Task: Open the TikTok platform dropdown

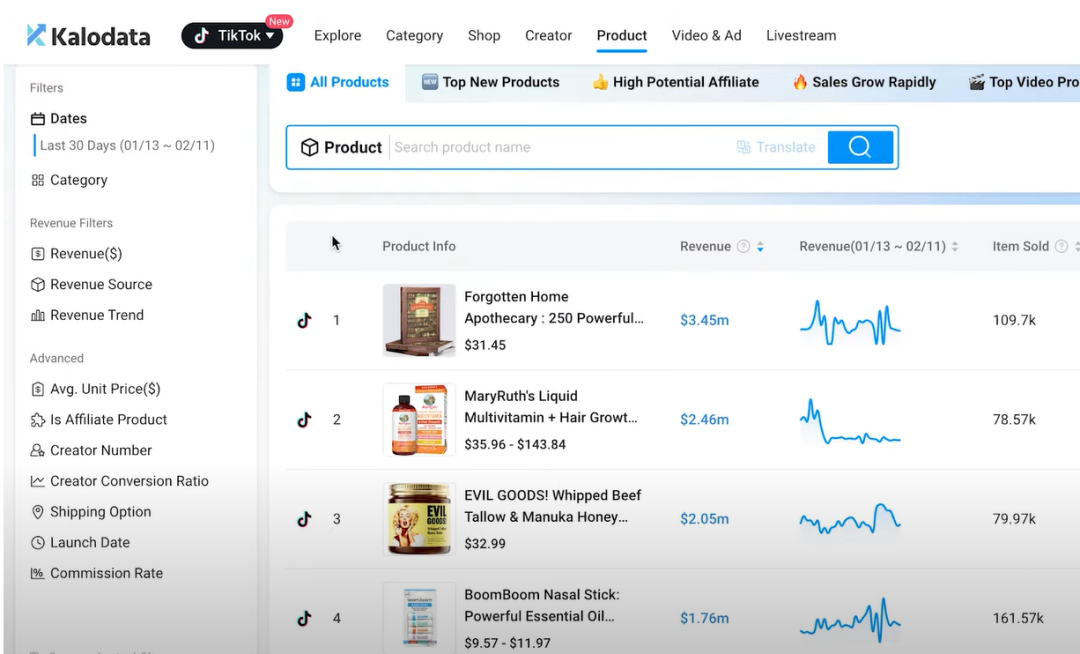Action: (x=232, y=36)
